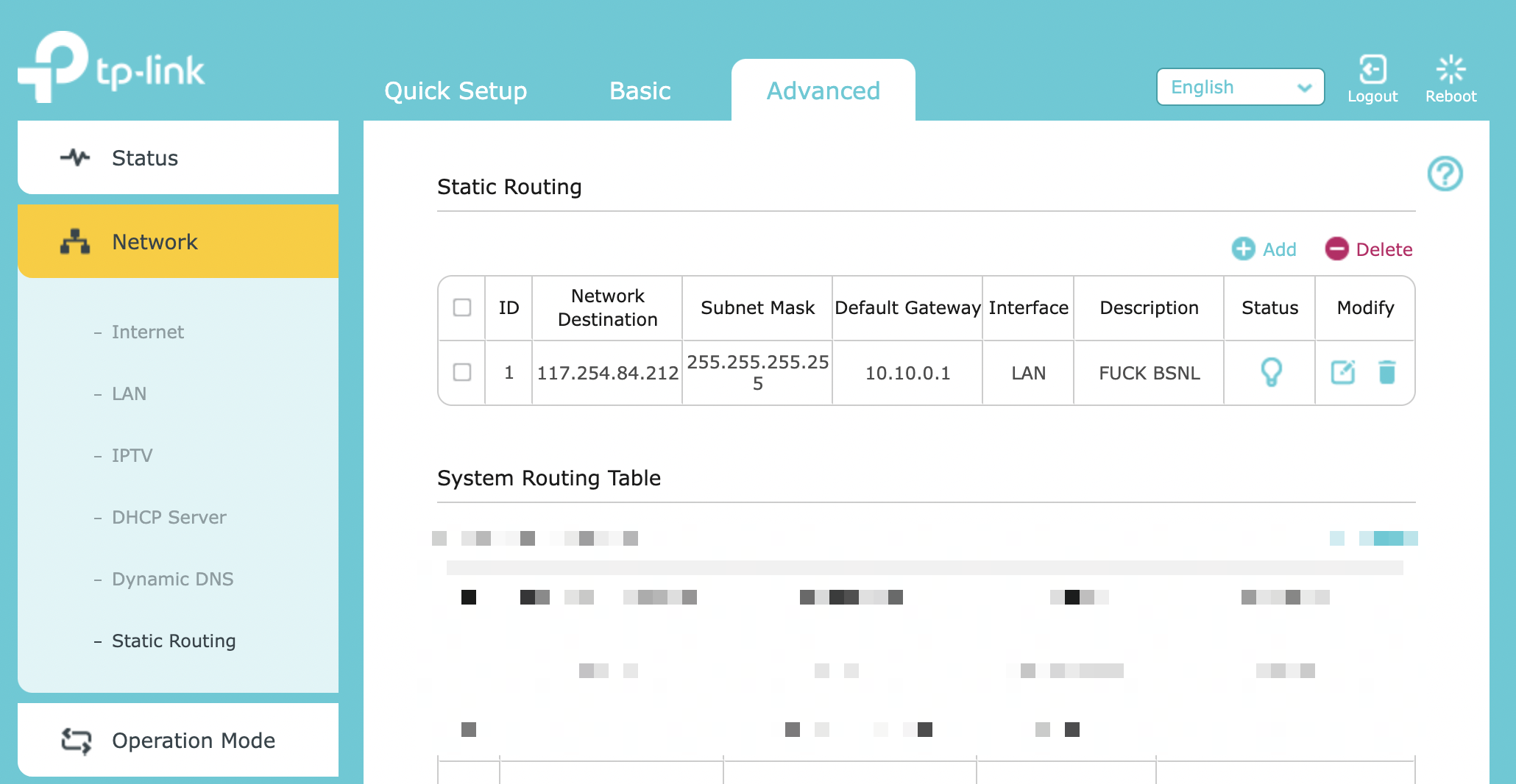Open the Dynamic DNS link
This screenshot has width=1516, height=784.
(172, 579)
